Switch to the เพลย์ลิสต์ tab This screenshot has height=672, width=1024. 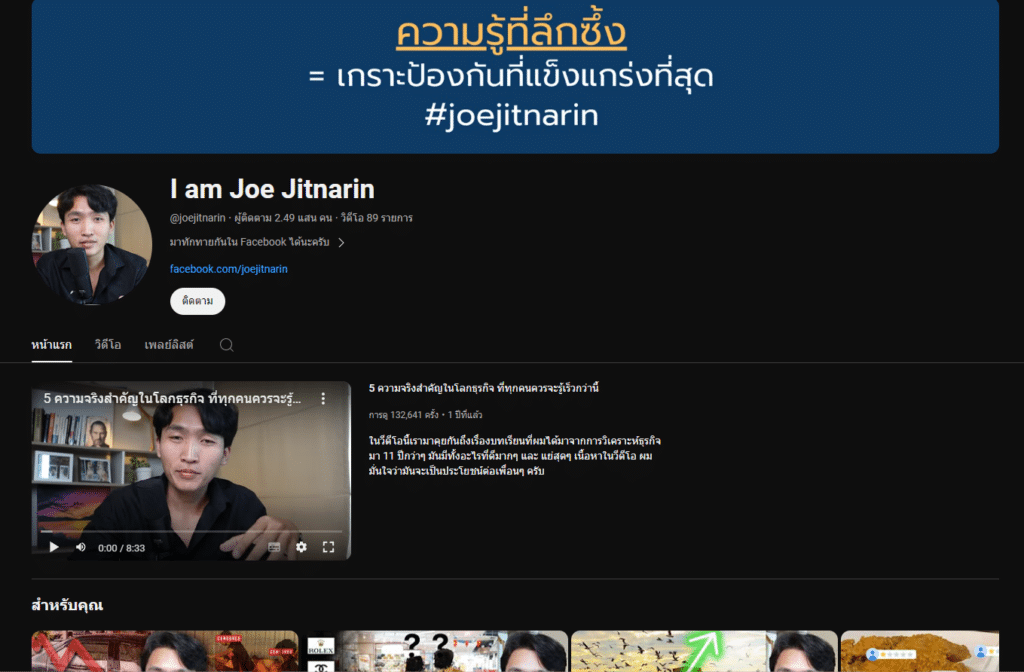[x=169, y=345]
